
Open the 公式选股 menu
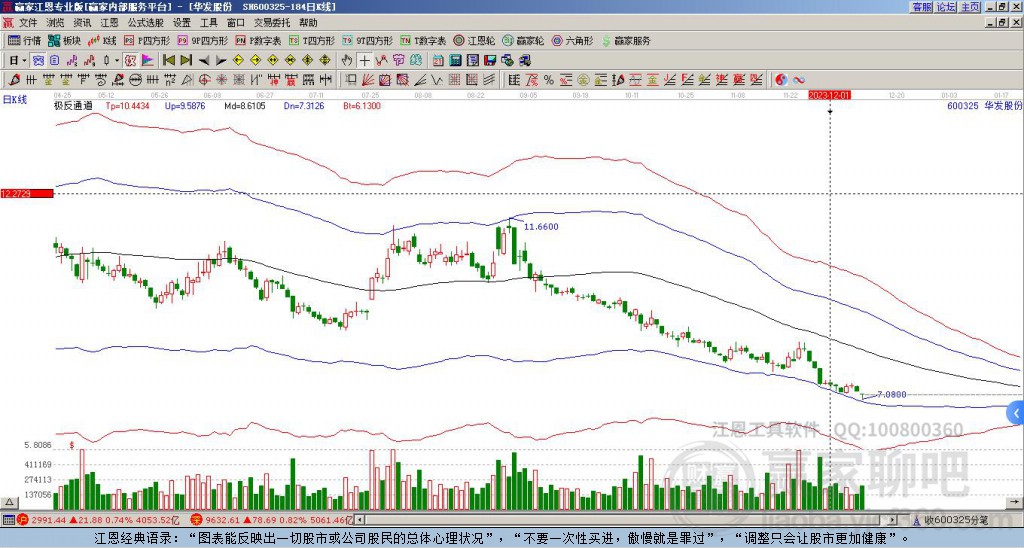[146, 23]
